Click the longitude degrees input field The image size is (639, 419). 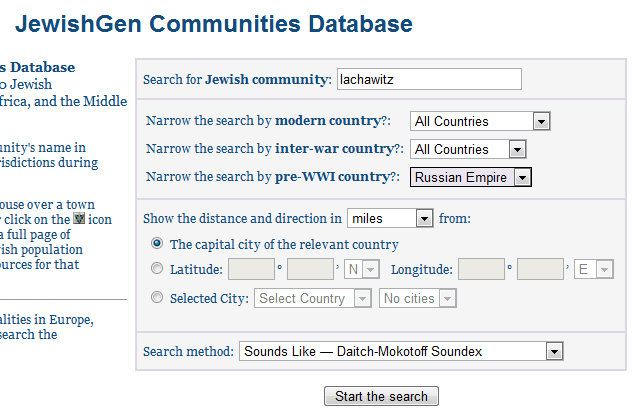[481, 269]
